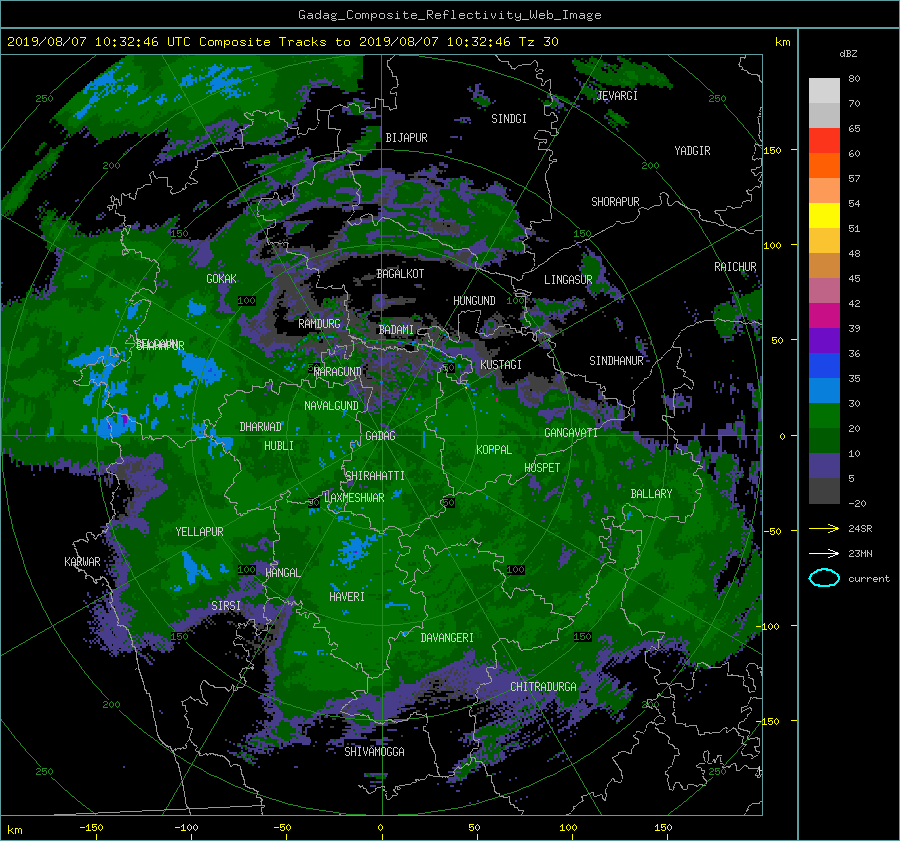
Task: Click the RAICHUR city label
Action: [x=735, y=267]
